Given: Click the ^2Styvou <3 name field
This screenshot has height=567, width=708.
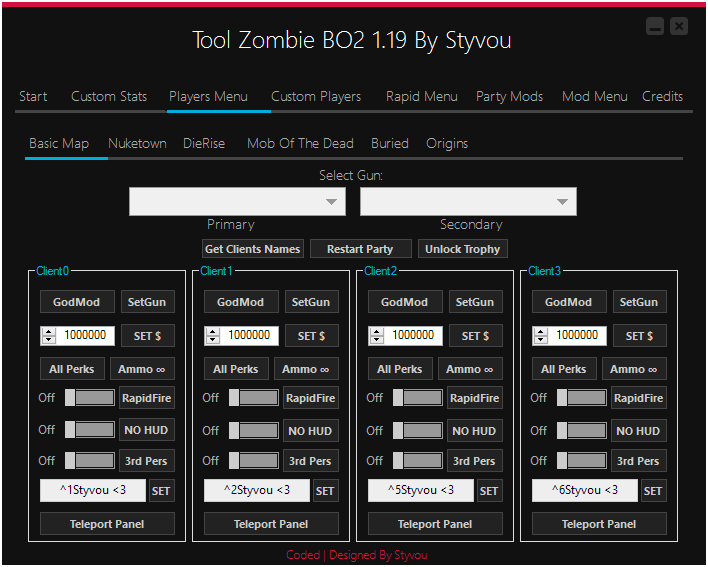Looking at the screenshot, I should 257,490.
